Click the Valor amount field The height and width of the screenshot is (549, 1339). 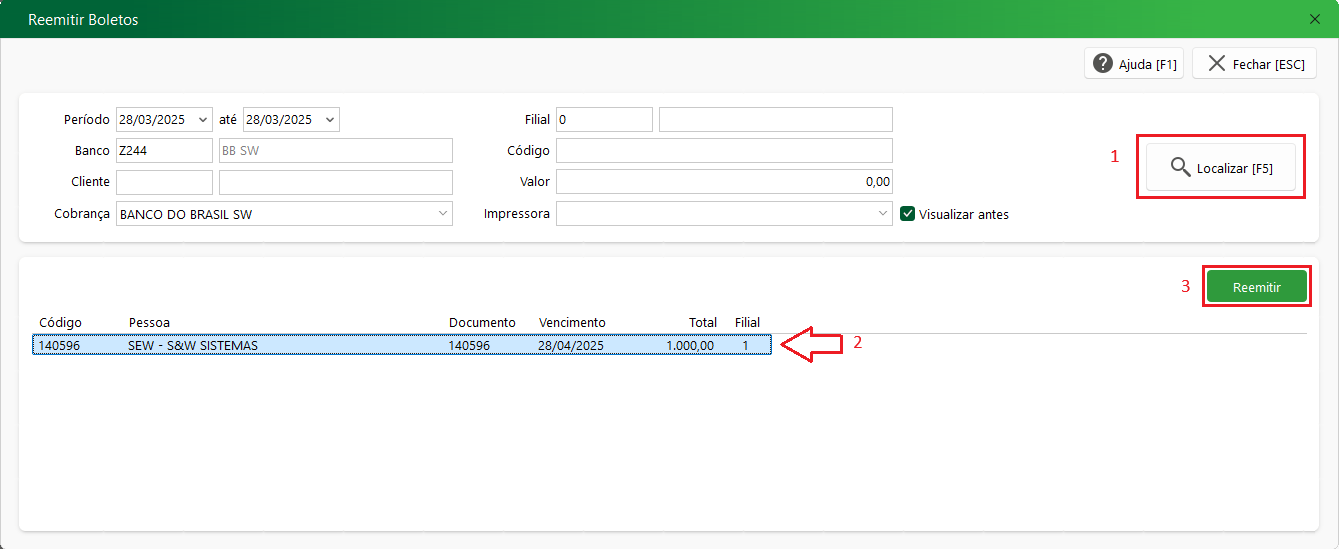pos(723,183)
